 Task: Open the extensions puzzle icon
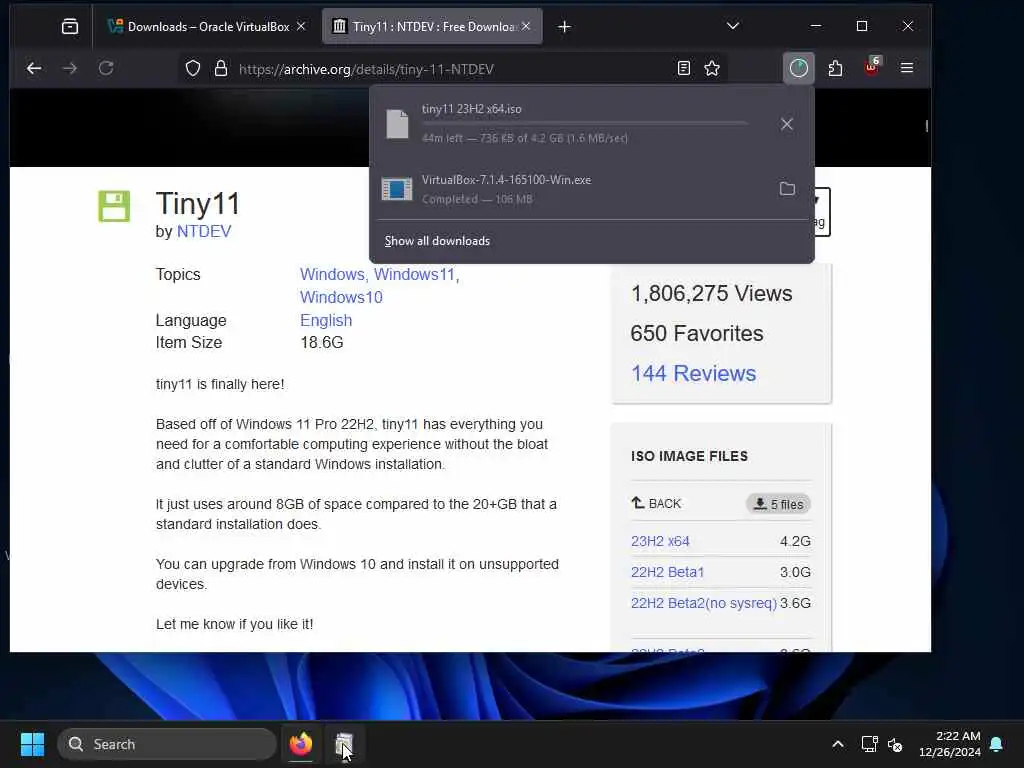coord(835,68)
